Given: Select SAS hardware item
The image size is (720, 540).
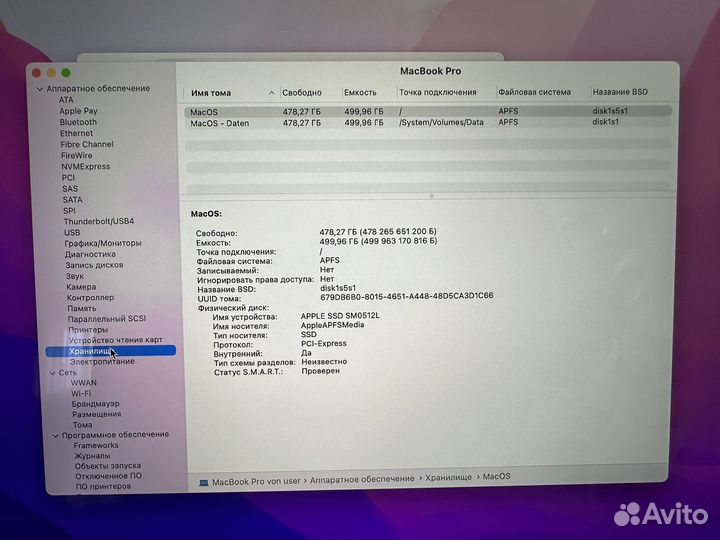Looking at the screenshot, I should 70,188.
